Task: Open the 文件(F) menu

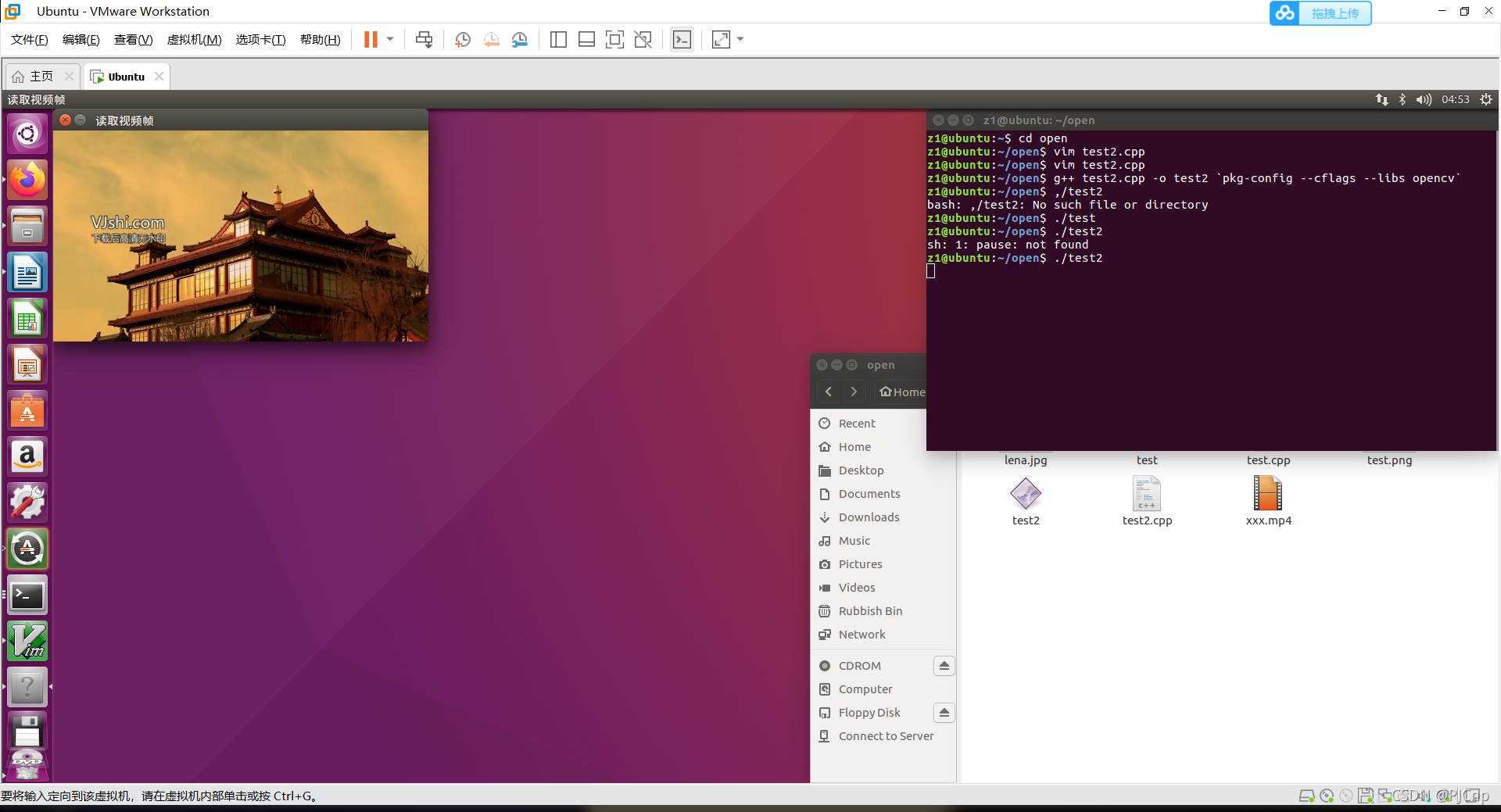Action: pyautogui.click(x=29, y=40)
